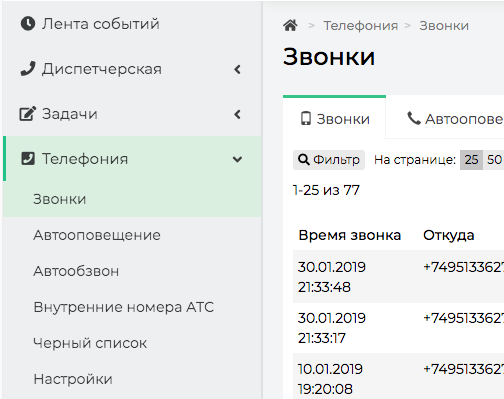The image size is (504, 399).
Task: Click the magnifier icon on Фильтр
Action: pos(303,160)
